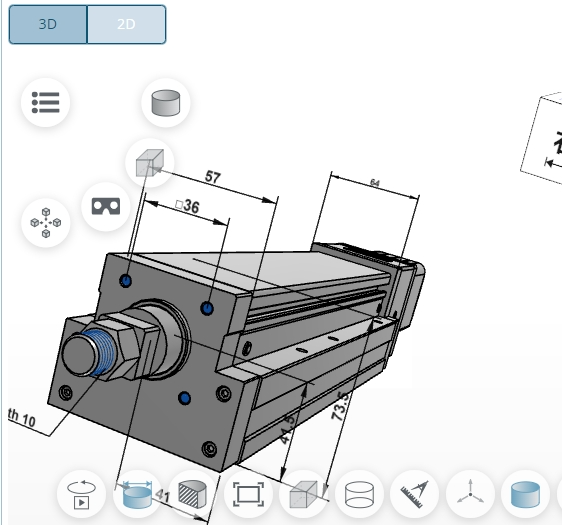Click the 44.5 dimension label

tap(287, 429)
